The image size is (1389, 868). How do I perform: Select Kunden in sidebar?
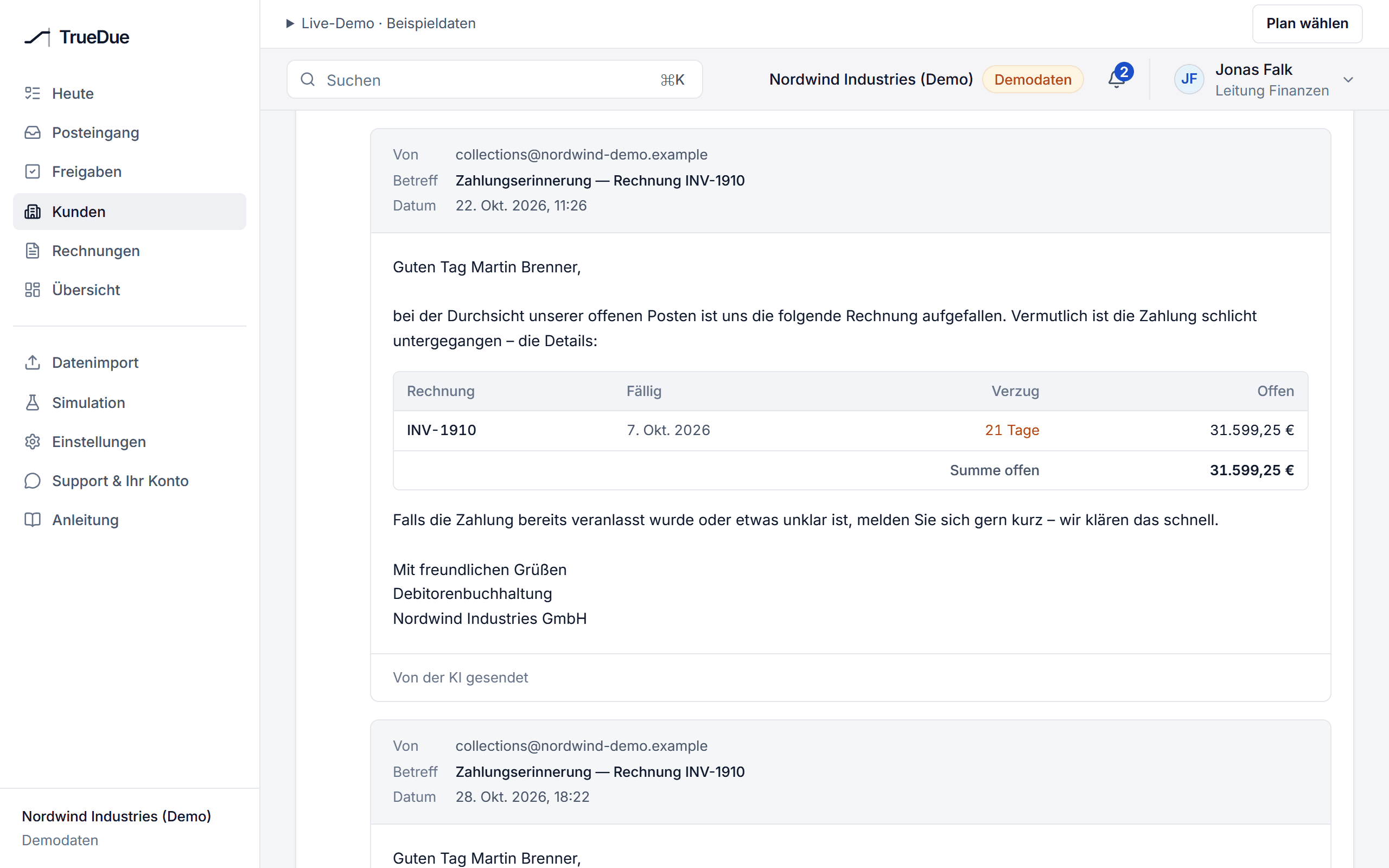click(130, 211)
